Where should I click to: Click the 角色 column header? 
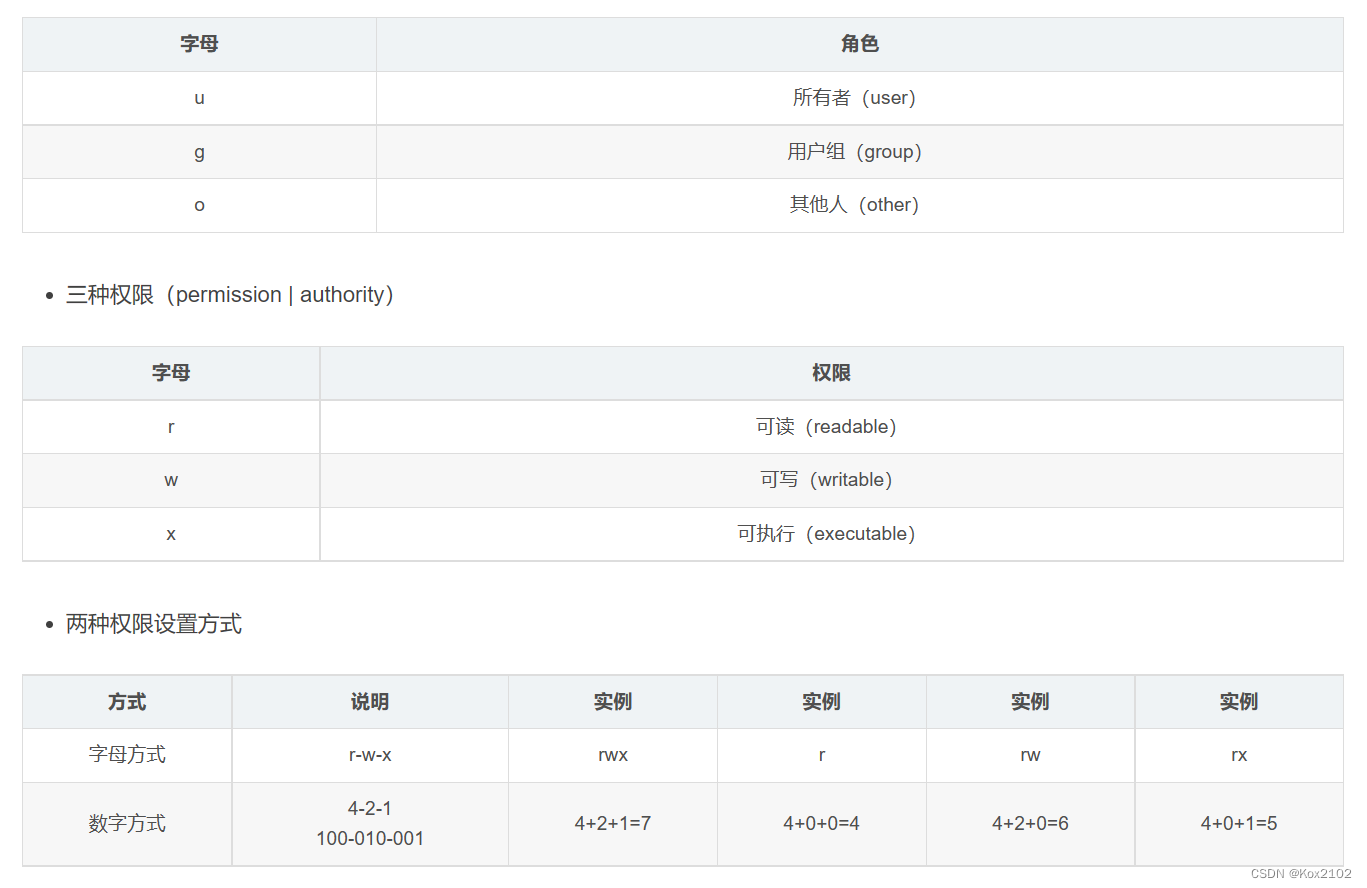860,44
